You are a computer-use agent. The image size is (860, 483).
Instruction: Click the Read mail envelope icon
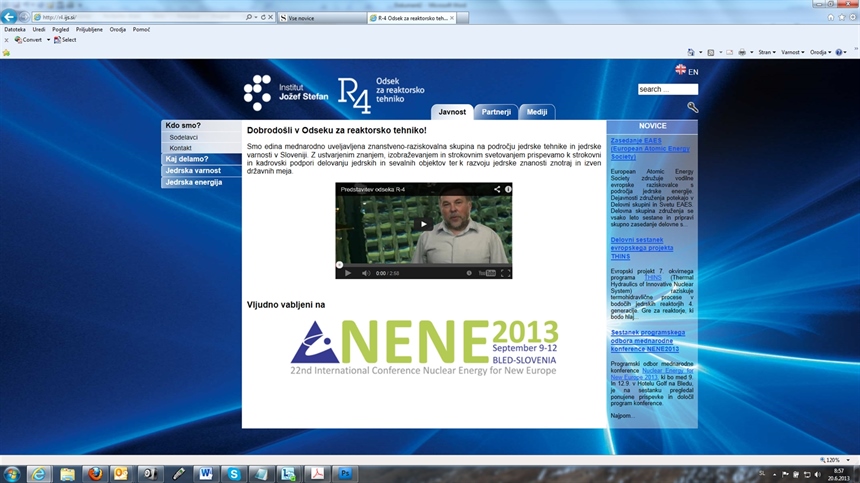pos(729,52)
